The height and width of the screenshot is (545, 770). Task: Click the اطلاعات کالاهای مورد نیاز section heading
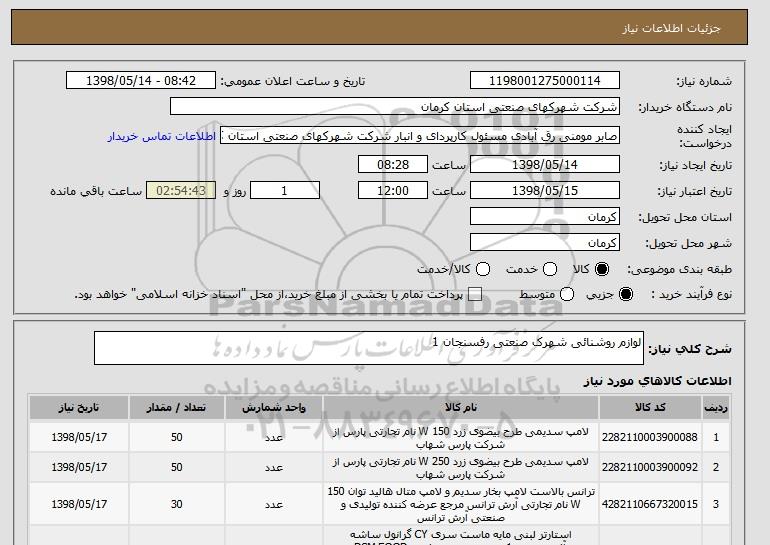(x=658, y=381)
